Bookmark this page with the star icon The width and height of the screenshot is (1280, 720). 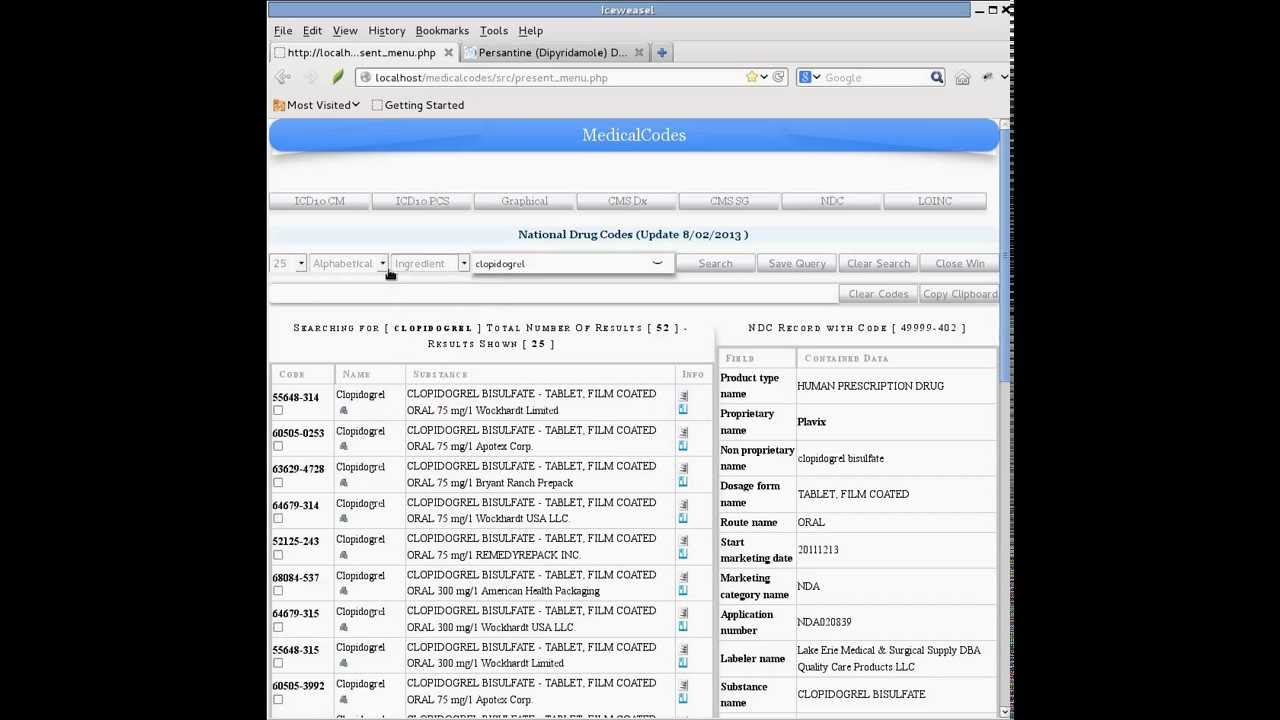coord(751,77)
